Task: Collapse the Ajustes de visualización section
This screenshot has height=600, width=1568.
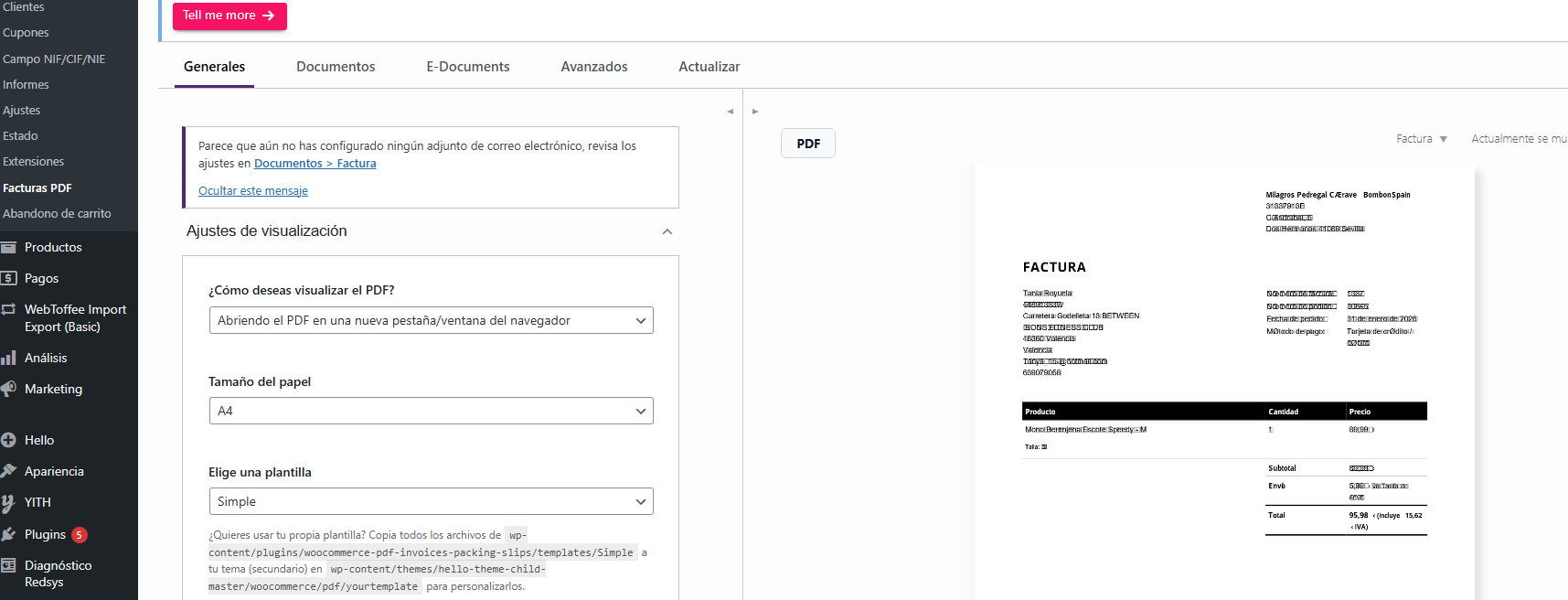Action: coord(667,231)
